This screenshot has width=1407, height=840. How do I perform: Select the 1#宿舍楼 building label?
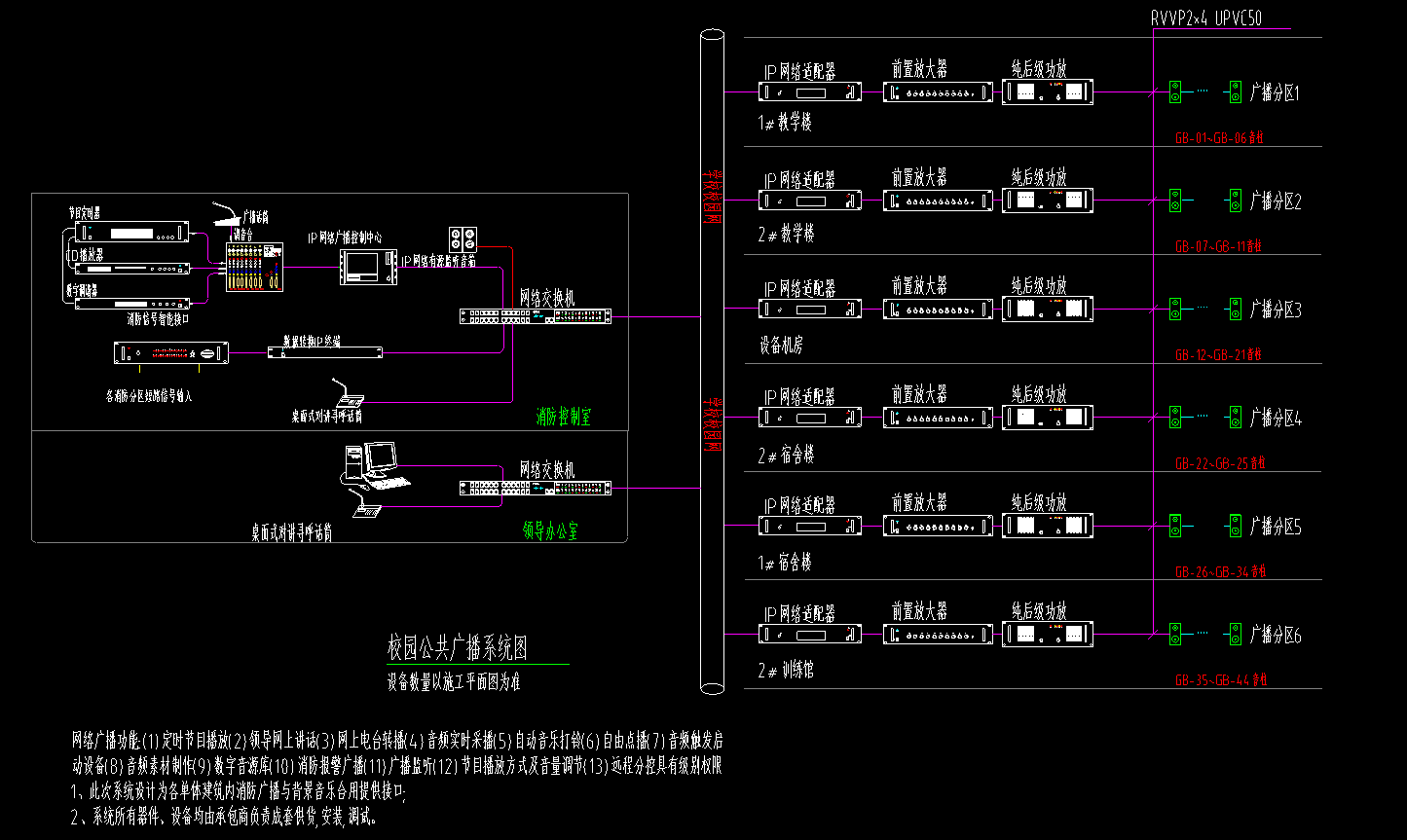click(786, 563)
